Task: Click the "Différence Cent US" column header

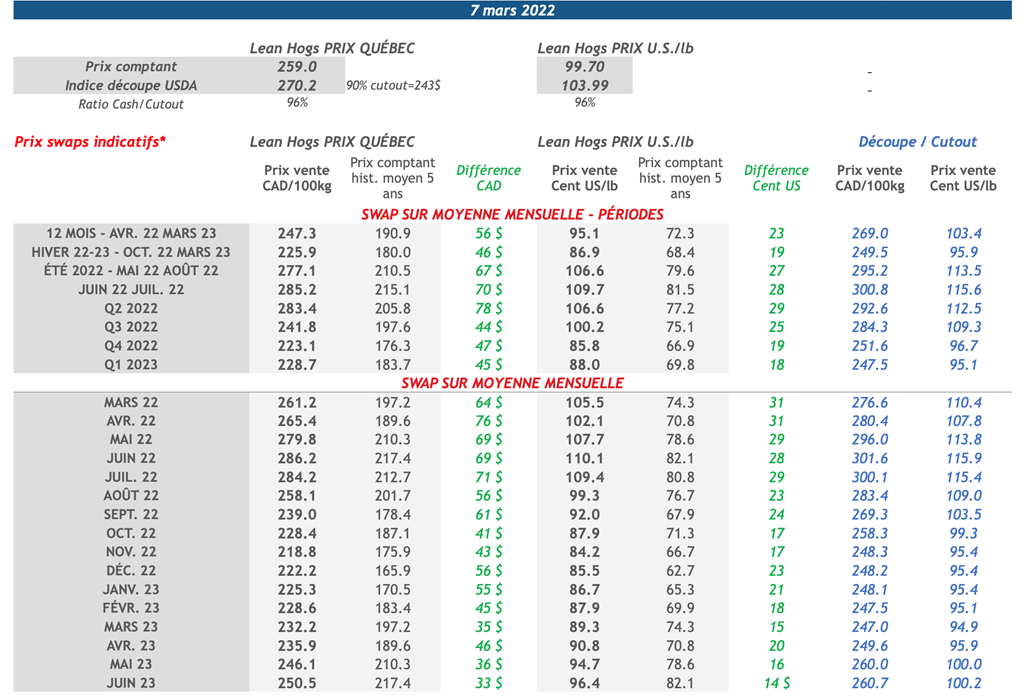Action: pyautogui.click(x=776, y=178)
